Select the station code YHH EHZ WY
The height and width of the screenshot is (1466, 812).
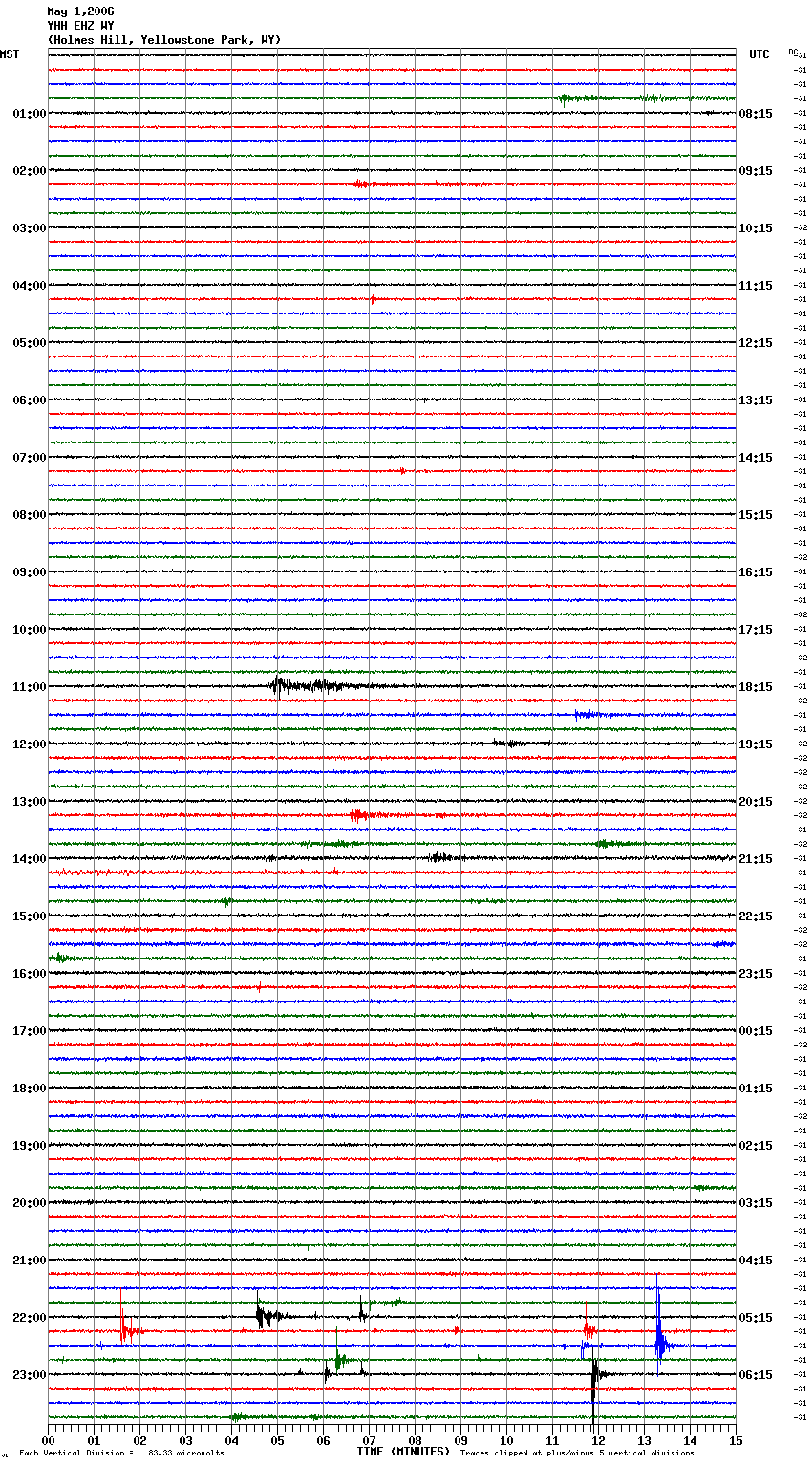click(x=80, y=26)
